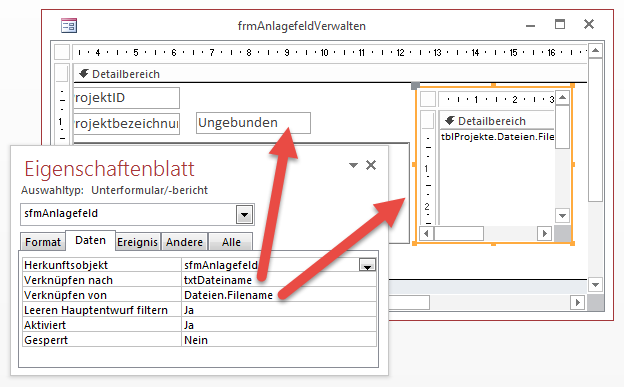Click the Aktiviert property label

(45, 325)
